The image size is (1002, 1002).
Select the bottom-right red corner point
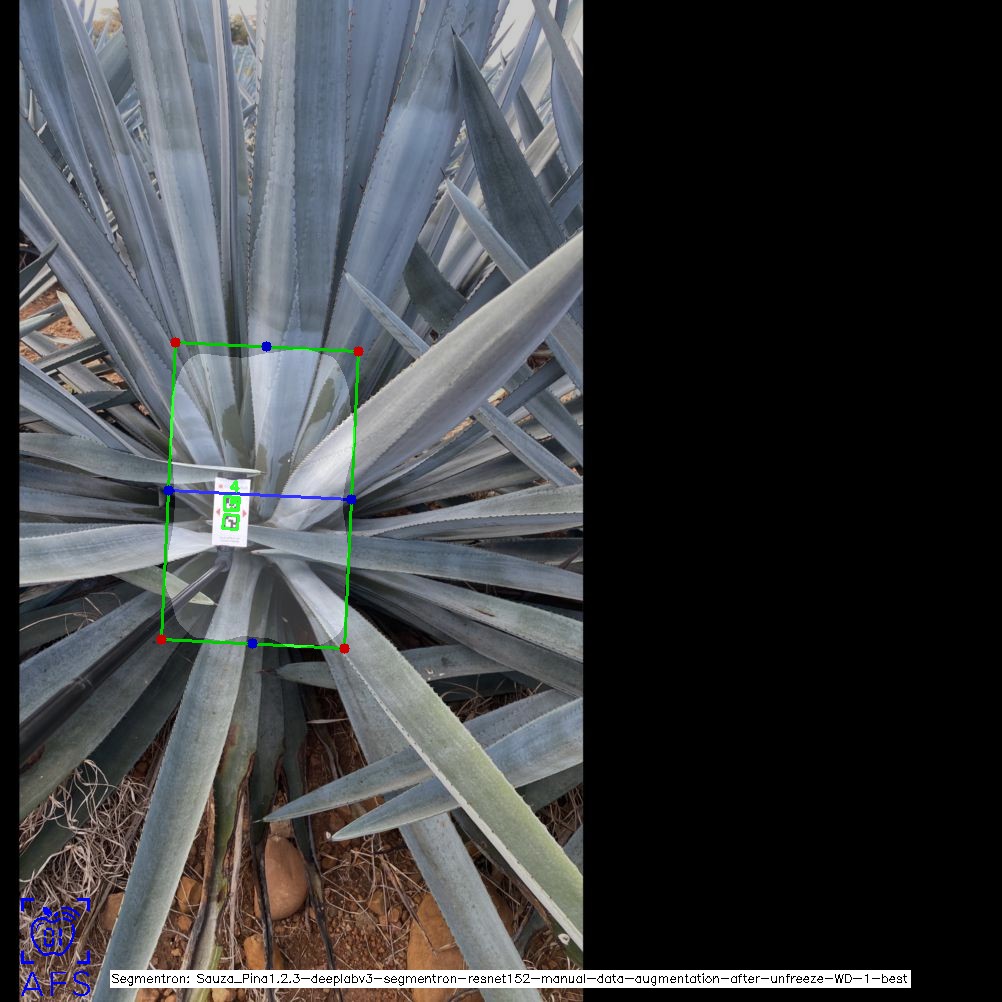(x=344, y=649)
